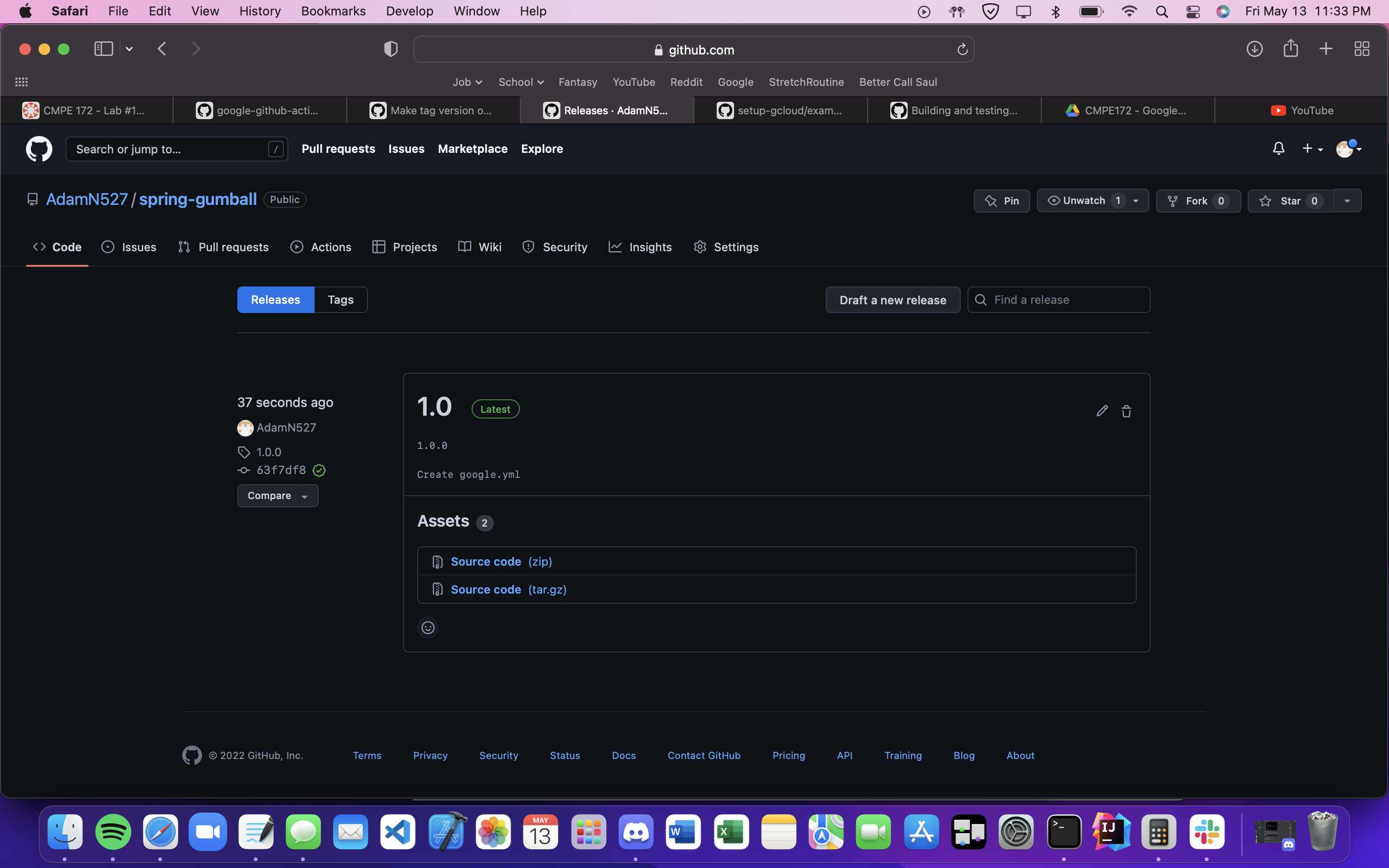Pin the repository with Pin button
Screen dimensions: 1389x868
point(1001,201)
